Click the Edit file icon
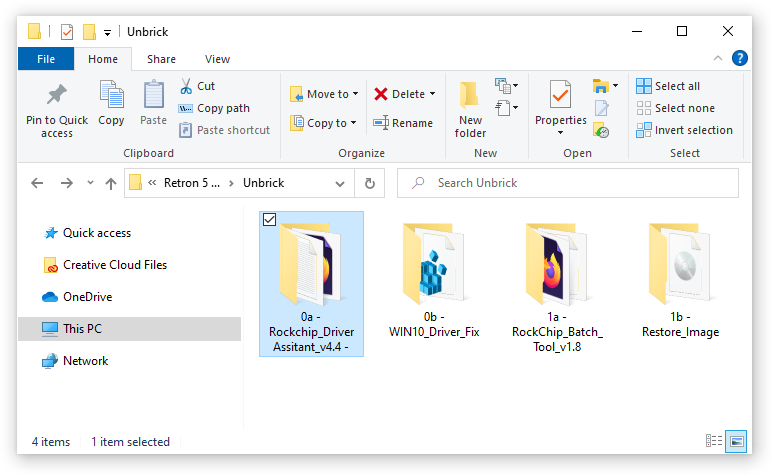The width and height of the screenshot is (772, 476). point(602,108)
